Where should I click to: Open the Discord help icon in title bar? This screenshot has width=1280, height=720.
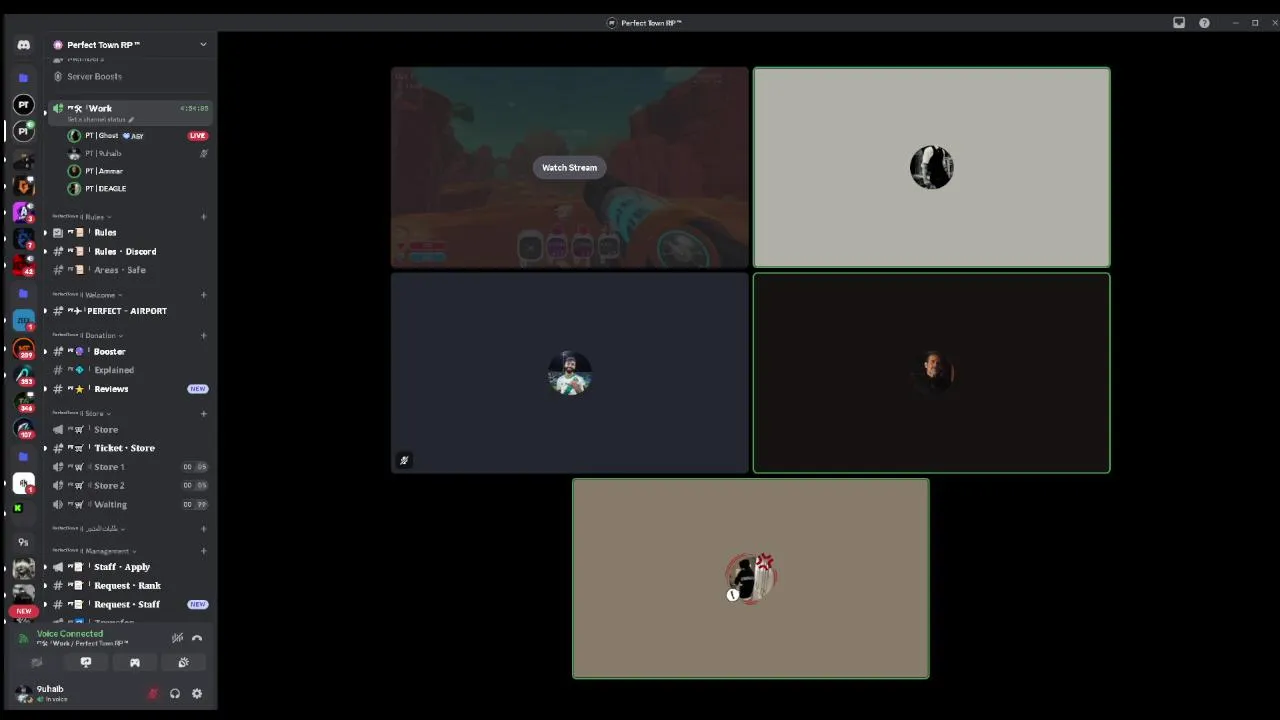(1204, 23)
